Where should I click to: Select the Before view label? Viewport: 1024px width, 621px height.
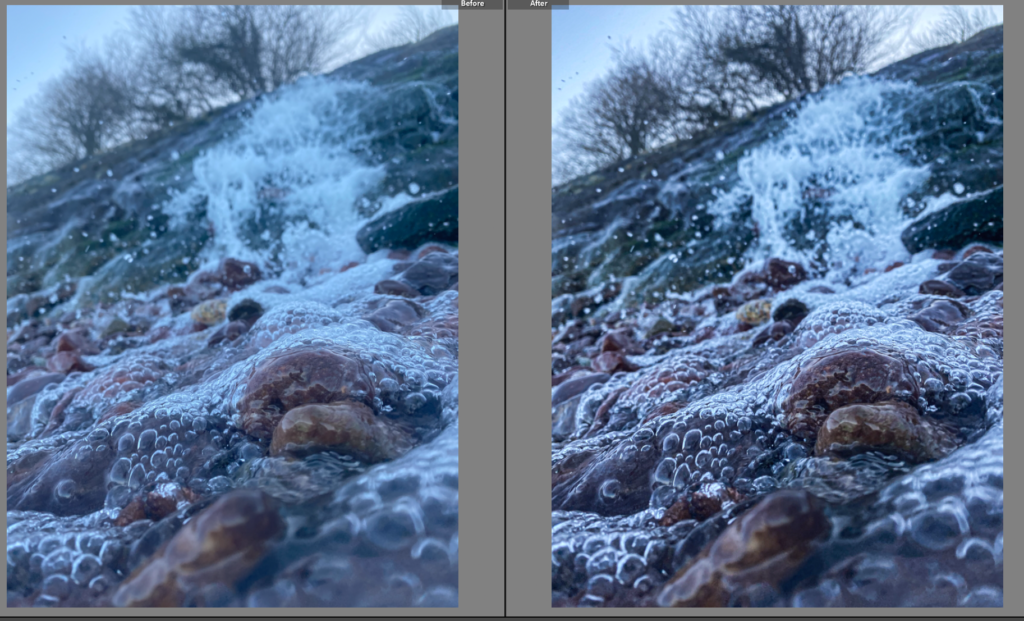[x=472, y=4]
